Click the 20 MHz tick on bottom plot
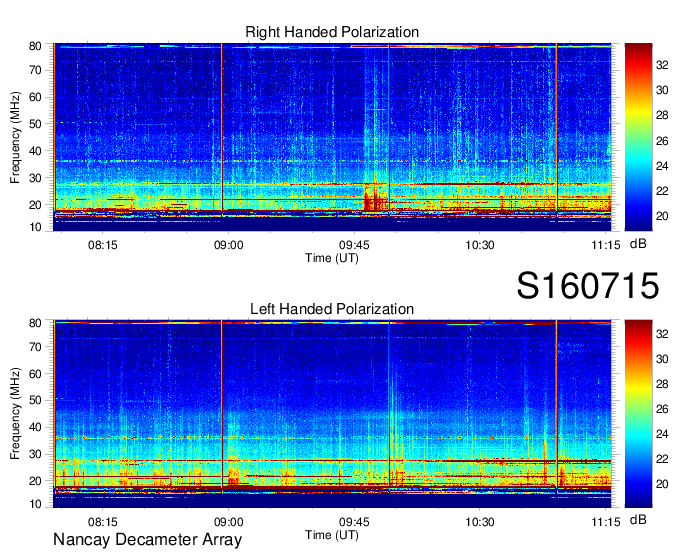This screenshot has height=552, width=680. tap(35, 481)
